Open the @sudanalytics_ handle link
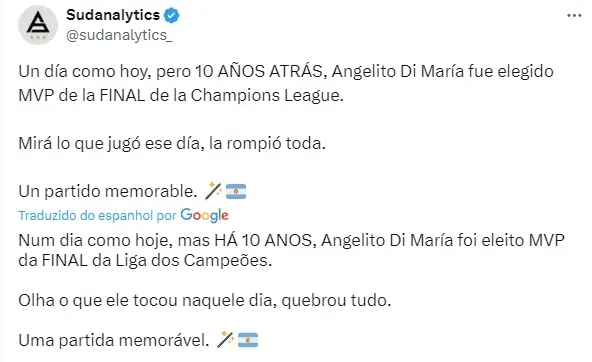The height and width of the screenshot is (362, 592). tap(119, 35)
